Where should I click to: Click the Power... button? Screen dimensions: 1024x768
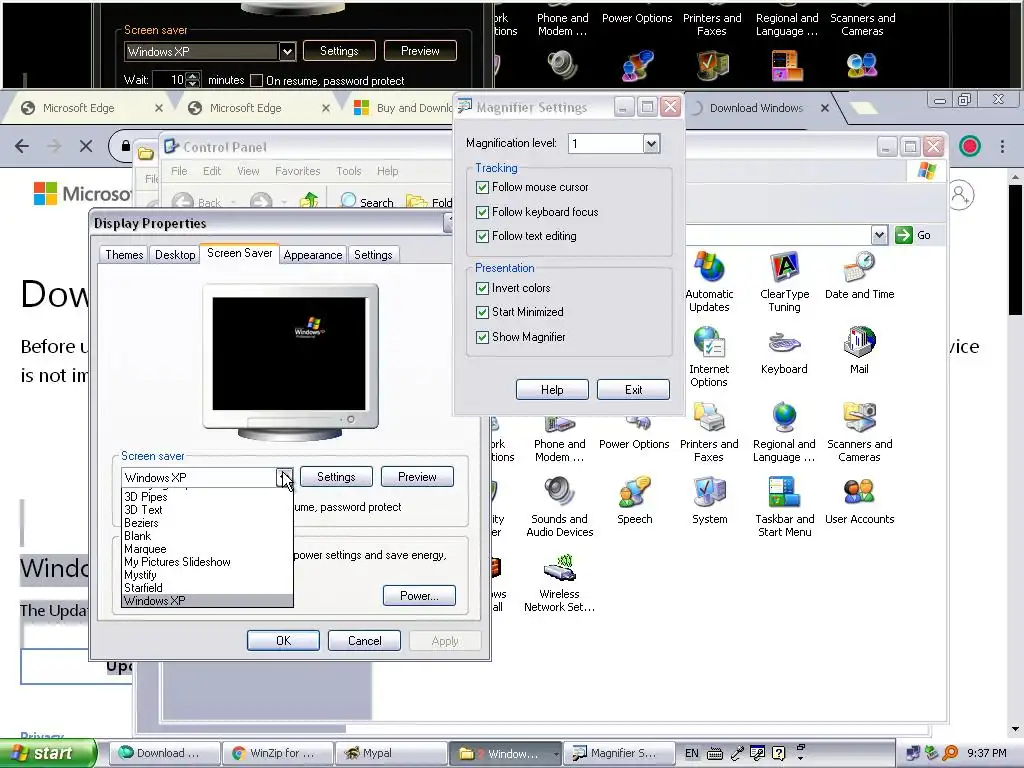(419, 596)
